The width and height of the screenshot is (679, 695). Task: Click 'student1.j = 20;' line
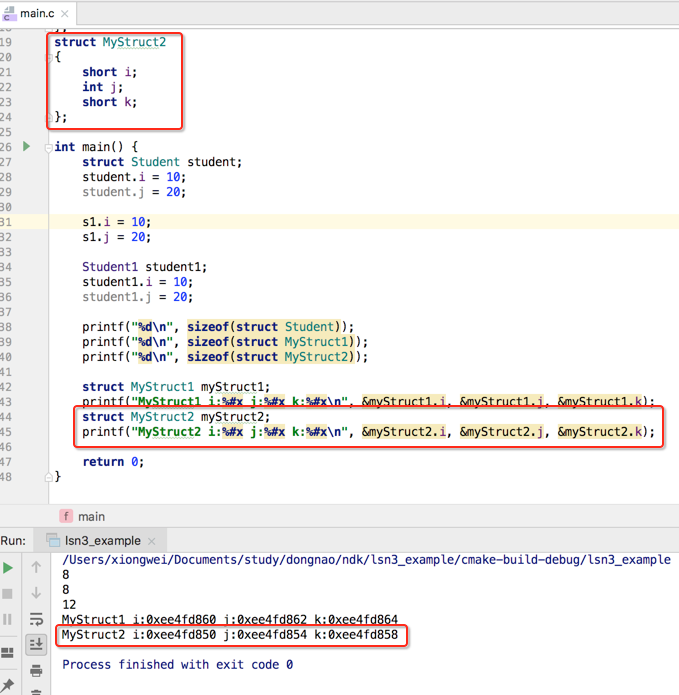click(x=137, y=297)
